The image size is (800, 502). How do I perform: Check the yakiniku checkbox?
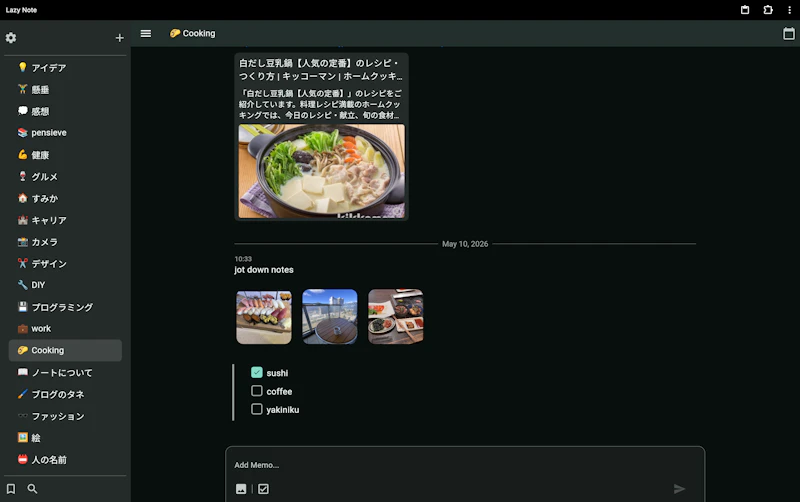pyautogui.click(x=257, y=409)
